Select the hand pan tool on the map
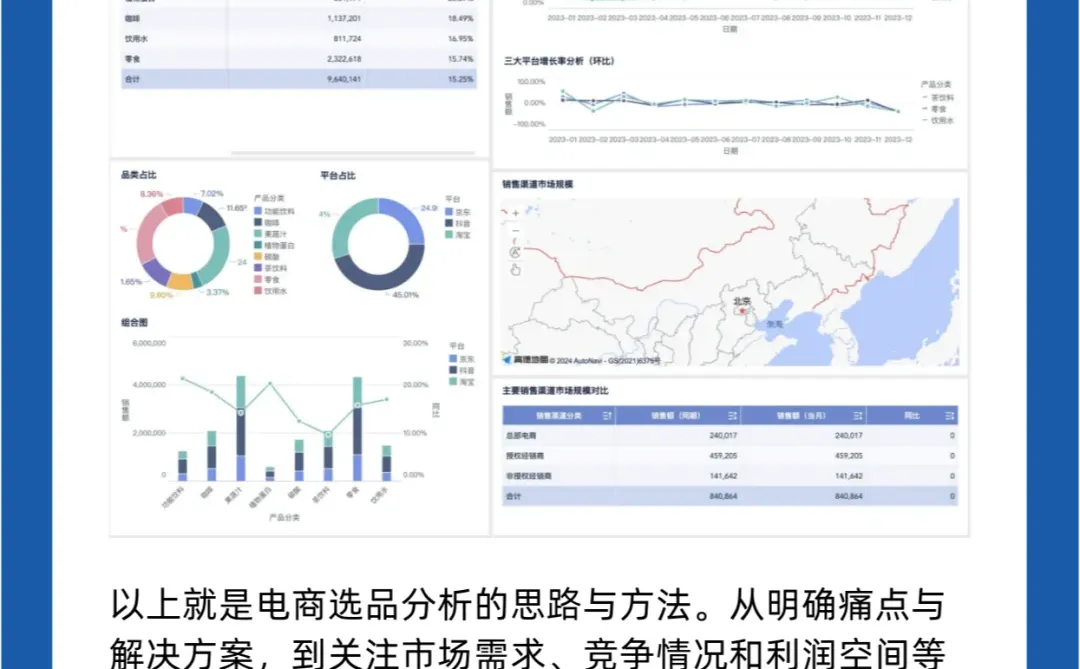The height and width of the screenshot is (669, 1080). pyautogui.click(x=515, y=270)
